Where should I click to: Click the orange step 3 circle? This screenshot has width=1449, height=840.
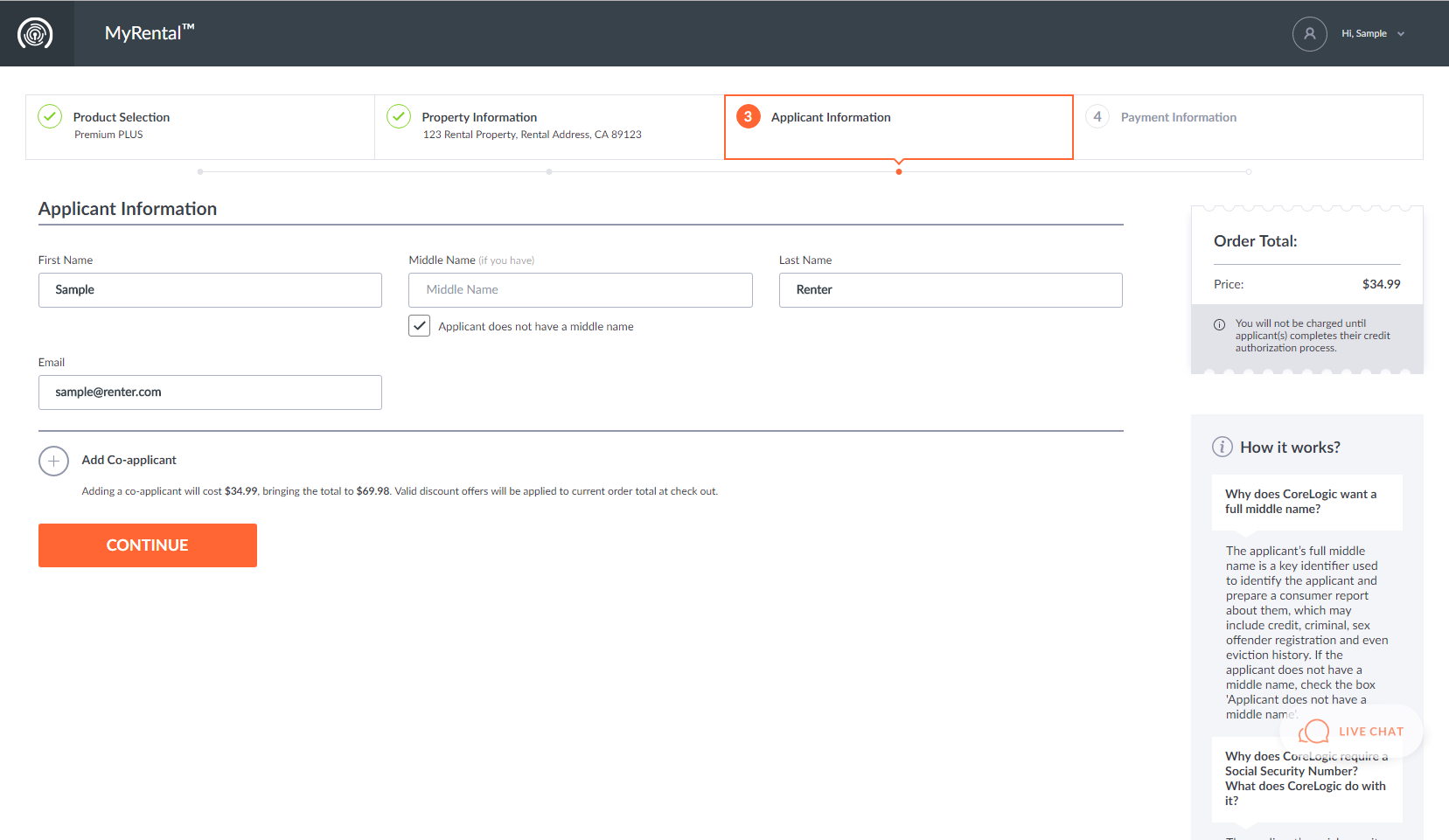(x=748, y=115)
